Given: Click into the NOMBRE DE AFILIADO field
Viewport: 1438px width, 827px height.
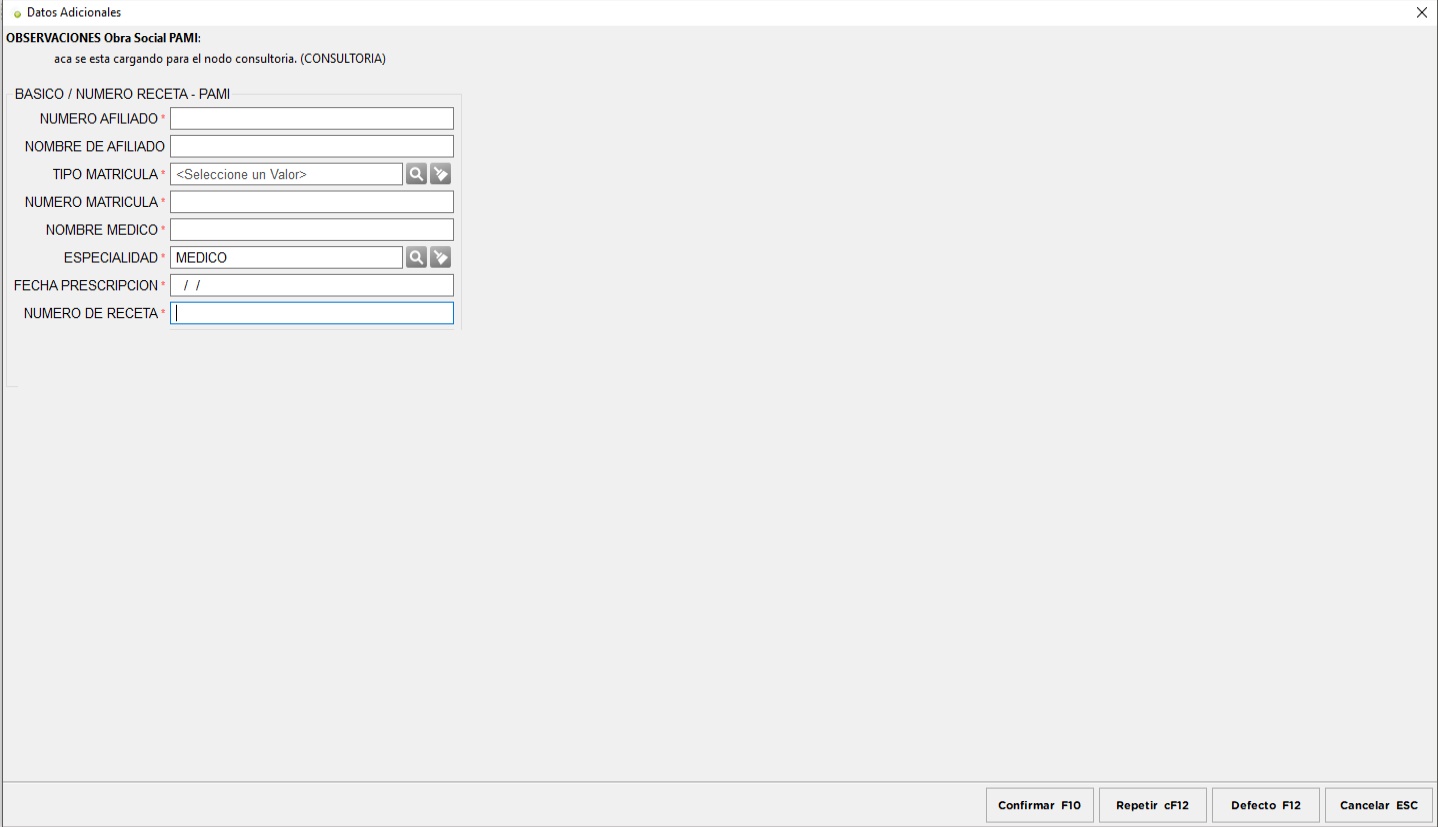Looking at the screenshot, I should coord(312,146).
